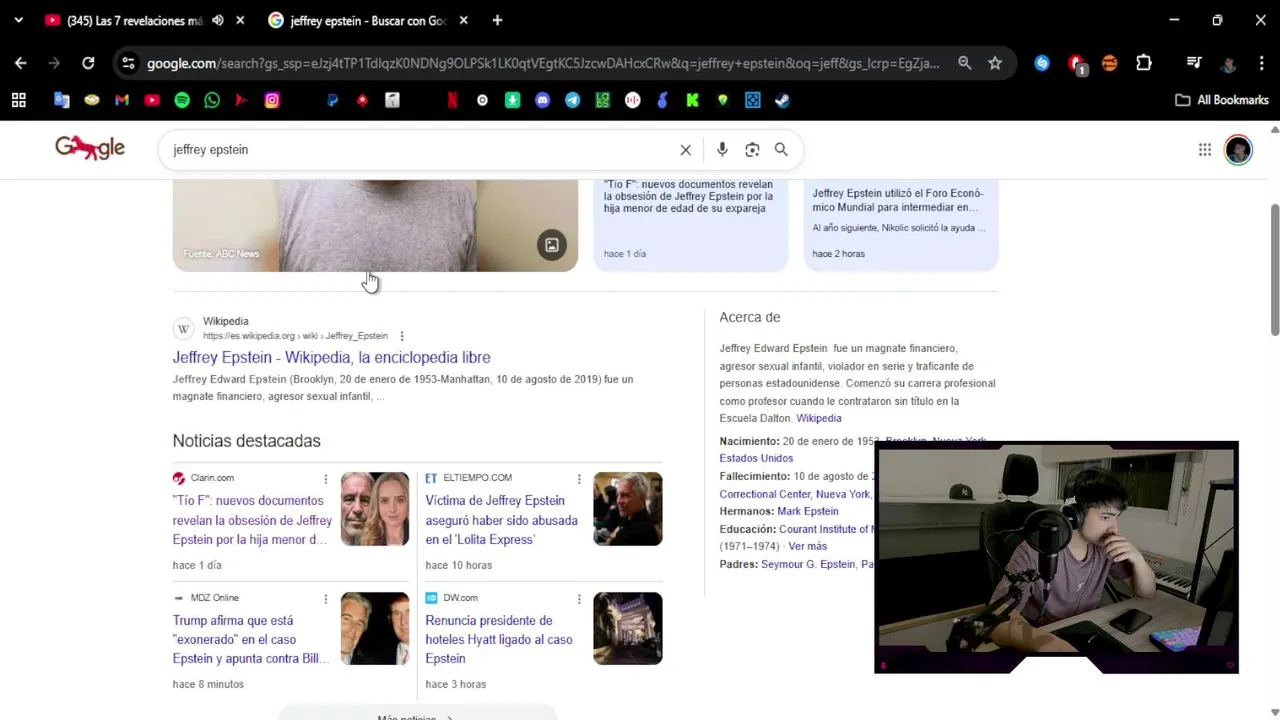Clear the search query with X
Image resolution: width=1280 pixels, height=720 pixels.
tap(686, 150)
